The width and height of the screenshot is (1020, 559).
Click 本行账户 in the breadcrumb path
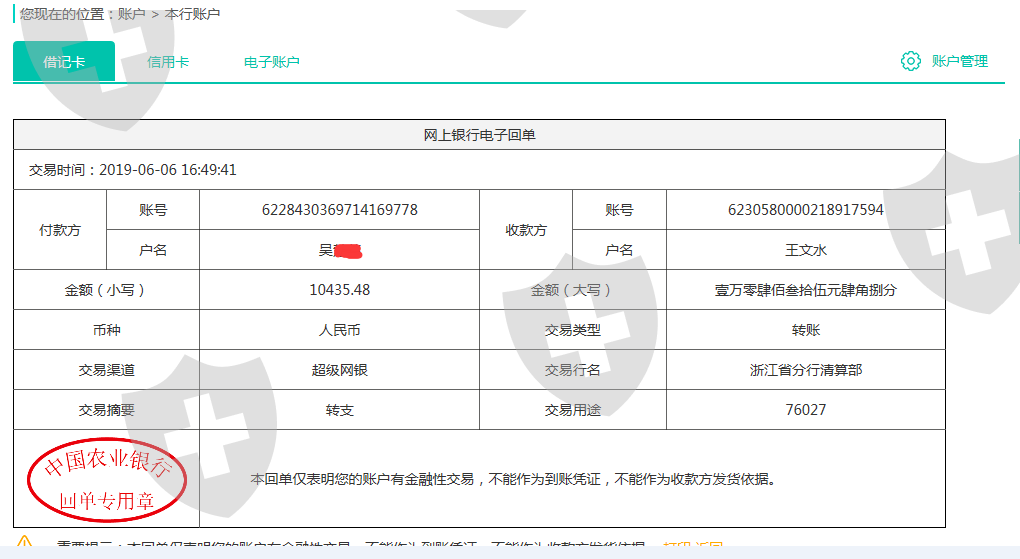(x=192, y=14)
